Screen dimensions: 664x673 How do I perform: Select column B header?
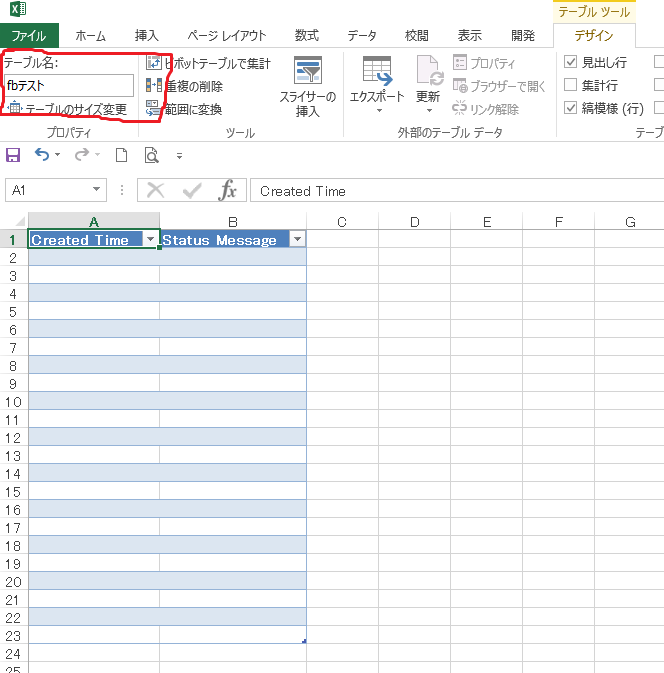click(x=233, y=221)
